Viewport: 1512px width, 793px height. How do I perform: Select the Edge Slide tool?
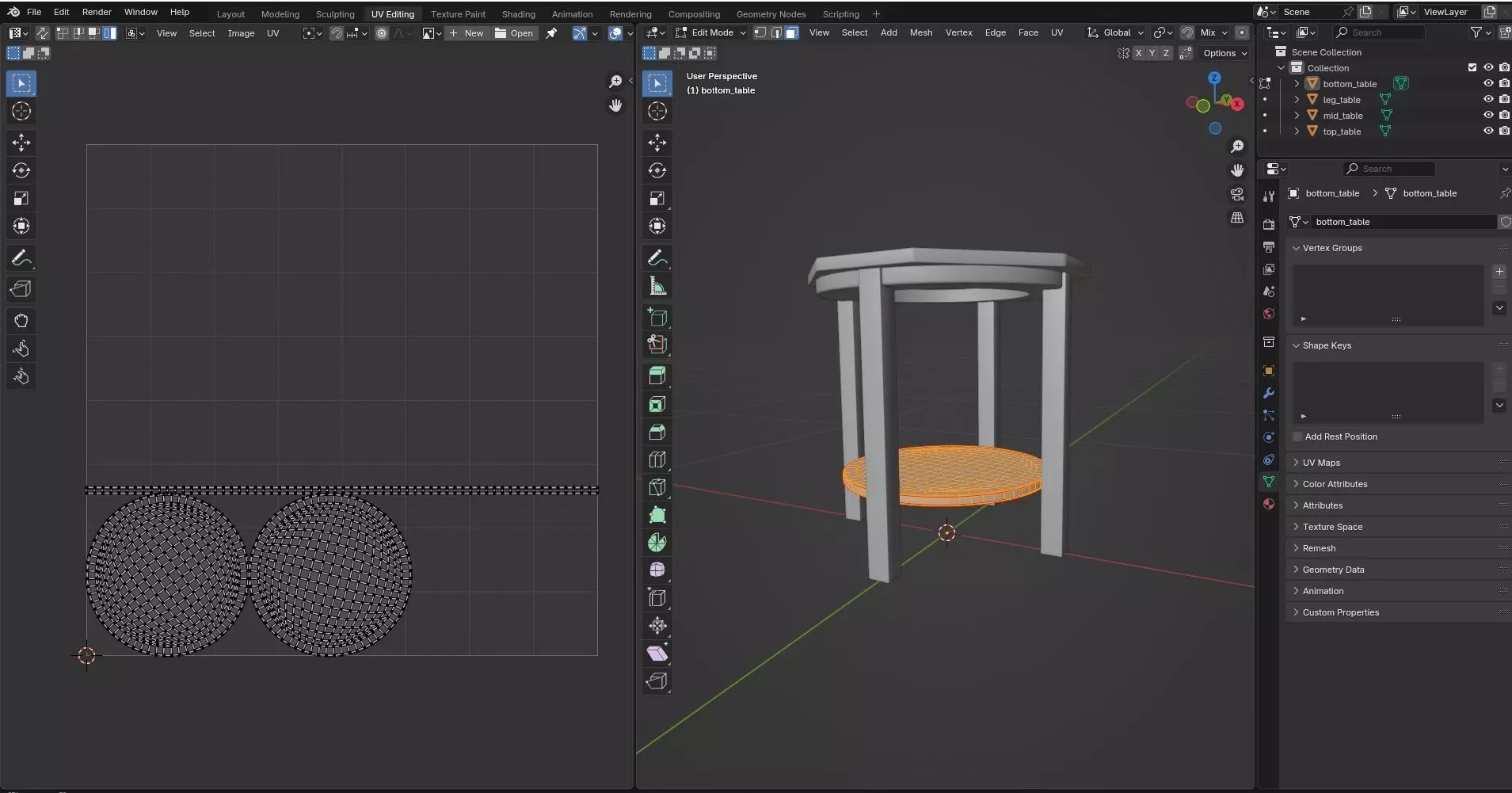657,597
